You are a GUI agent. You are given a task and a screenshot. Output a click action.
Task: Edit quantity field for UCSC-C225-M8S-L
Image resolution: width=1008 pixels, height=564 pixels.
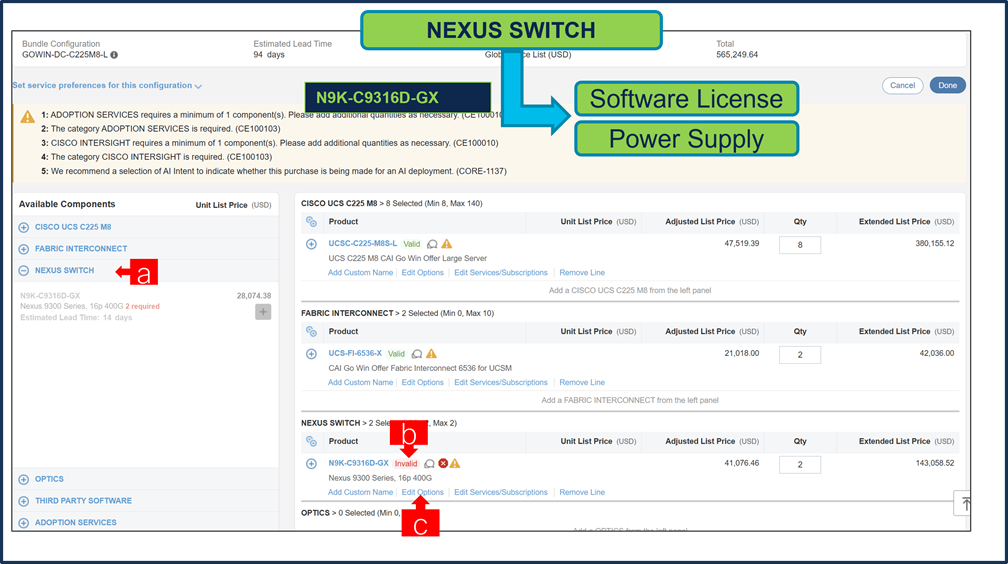point(800,245)
